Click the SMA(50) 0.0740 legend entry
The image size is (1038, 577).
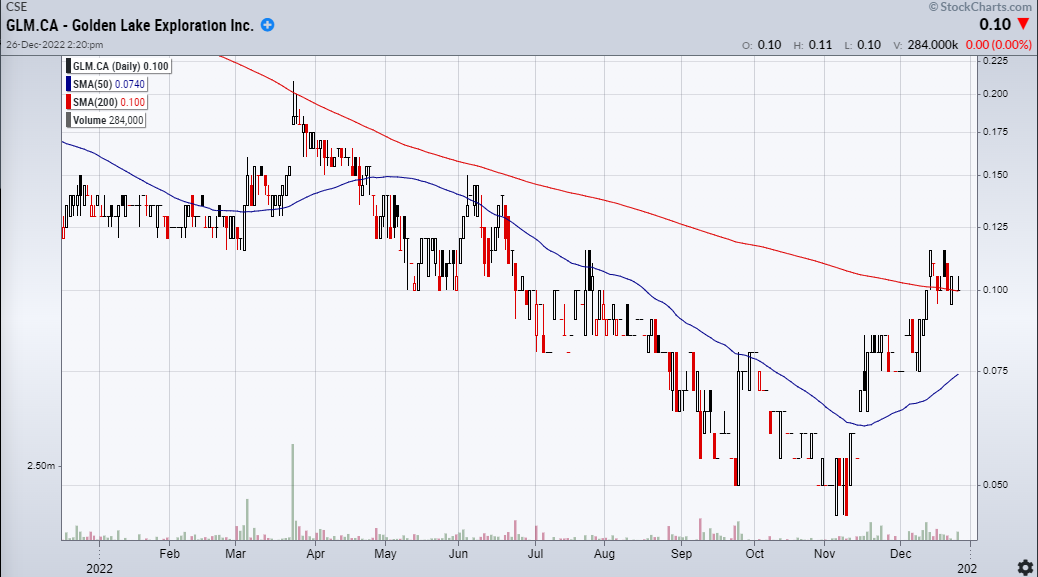(x=109, y=84)
